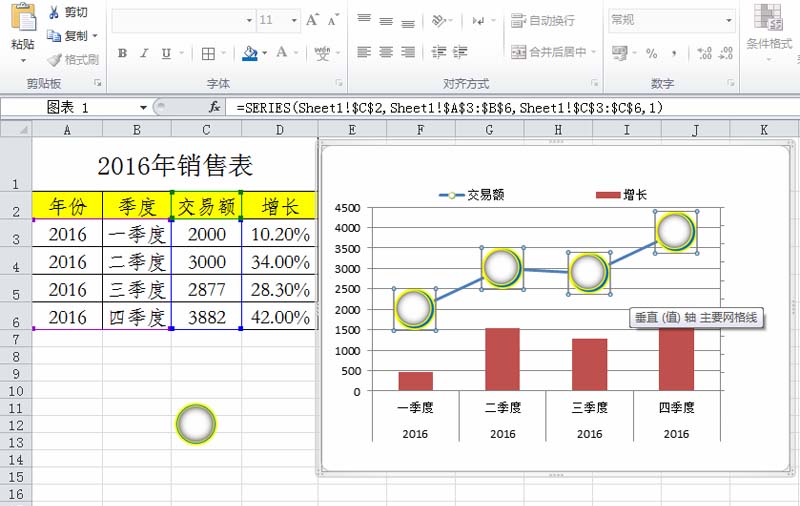The image size is (800, 506).
Task: Expand the Name Box dropdown arrow
Action: pos(158,106)
